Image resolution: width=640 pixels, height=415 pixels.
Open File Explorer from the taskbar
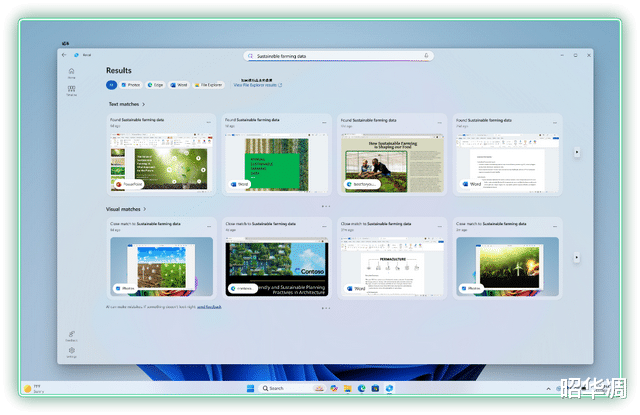tap(347, 388)
